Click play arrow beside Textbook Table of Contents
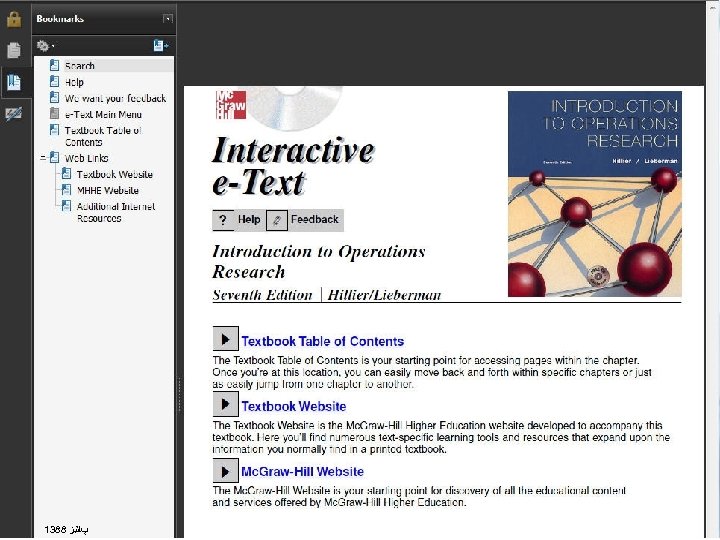 (x=225, y=339)
